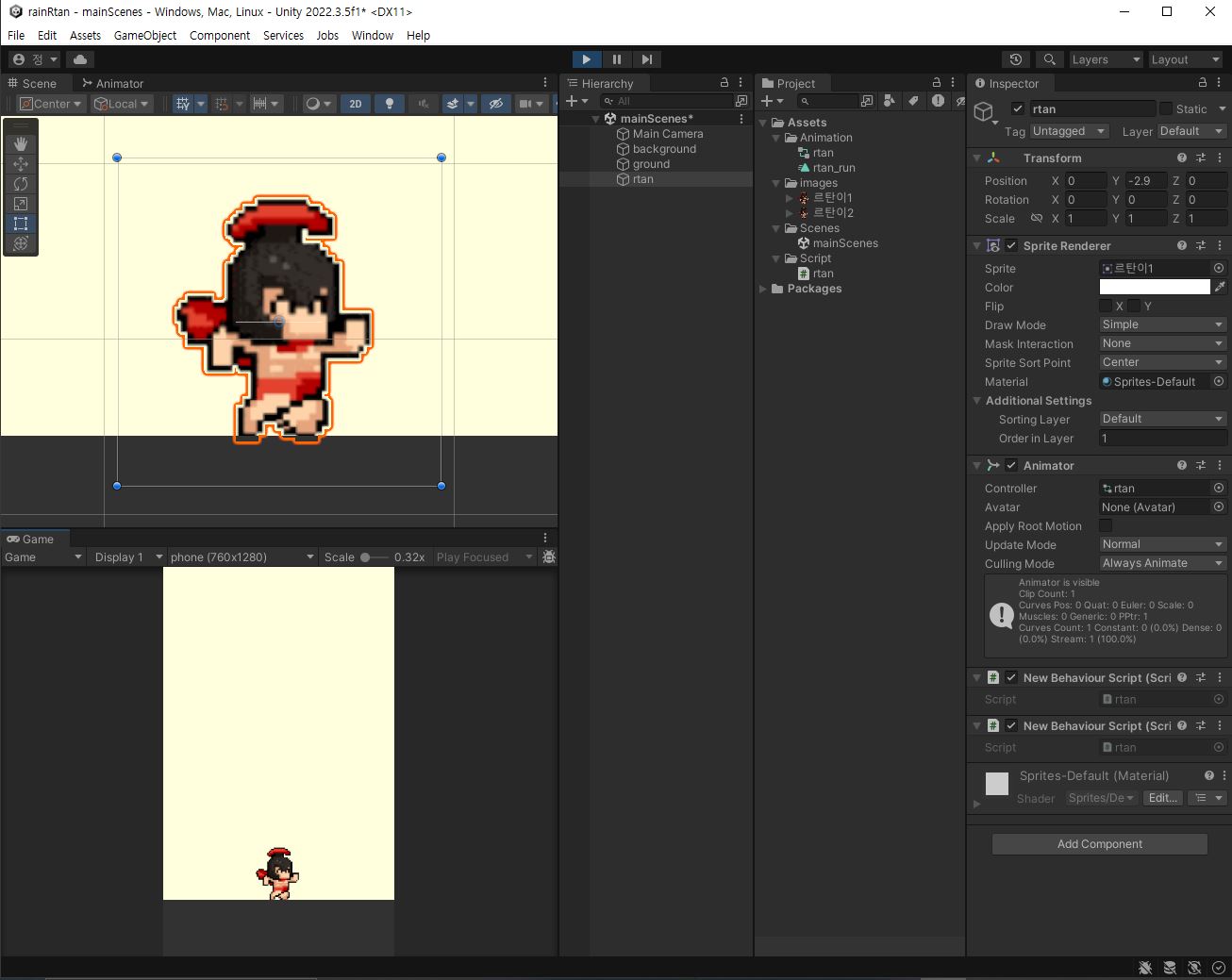Enable Flip Y checkbox
The image size is (1232, 980).
[1134, 306]
